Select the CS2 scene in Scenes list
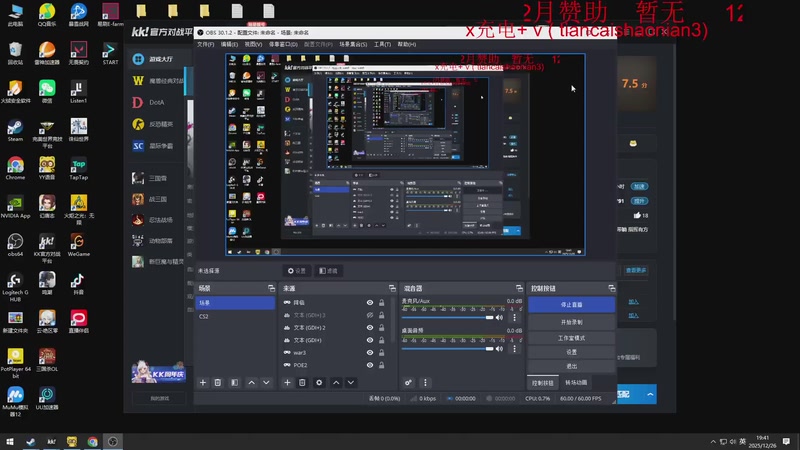 pyautogui.click(x=235, y=316)
